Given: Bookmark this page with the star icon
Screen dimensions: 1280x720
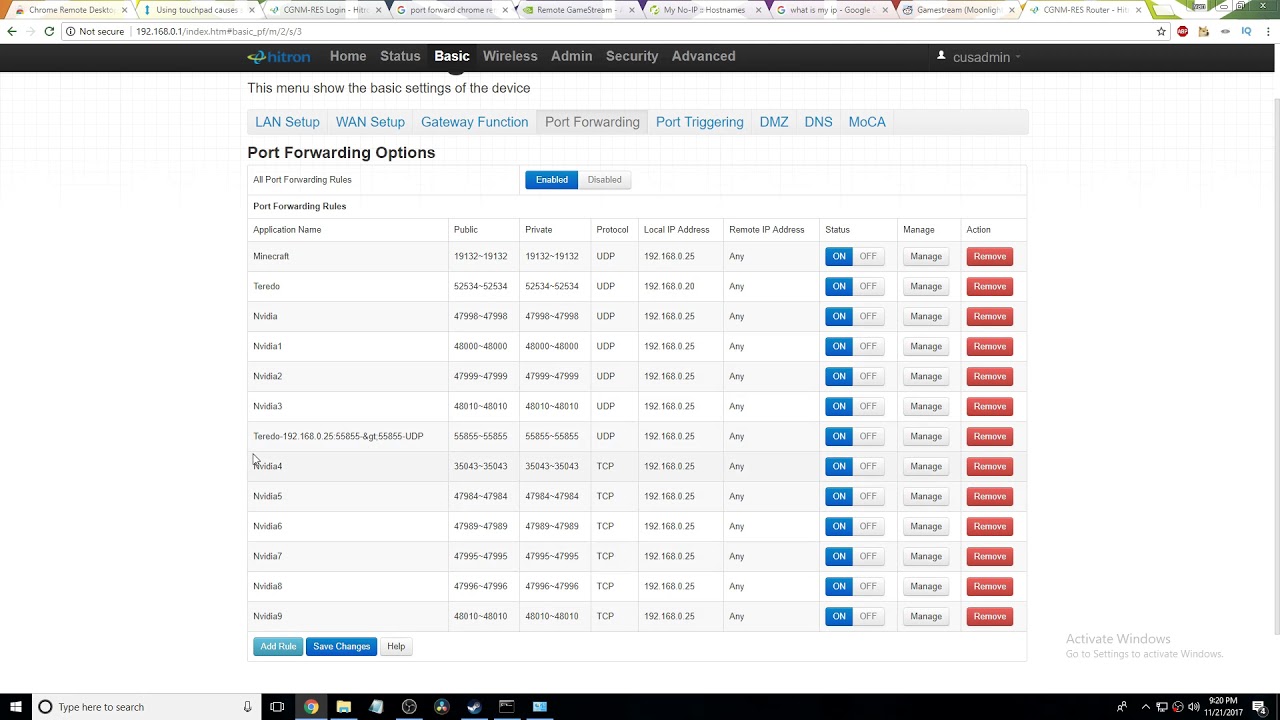Looking at the screenshot, I should click(1161, 31).
